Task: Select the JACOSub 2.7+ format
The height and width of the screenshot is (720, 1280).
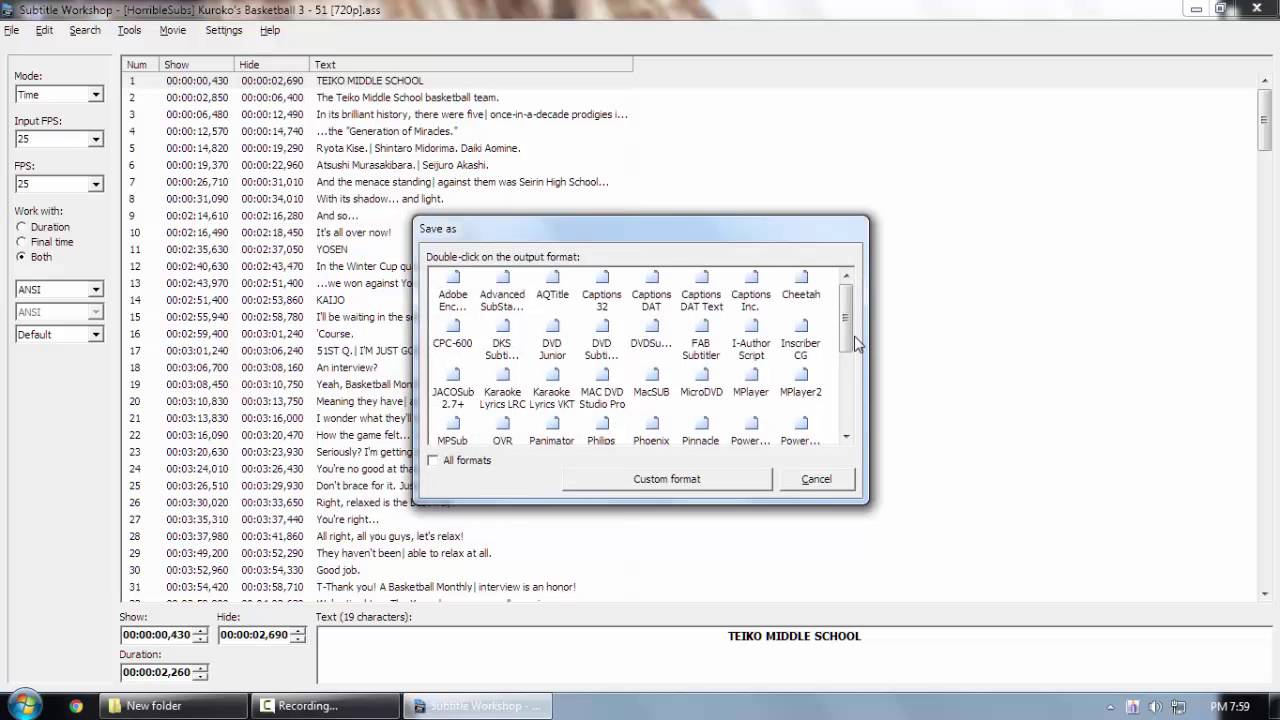Action: (x=453, y=389)
